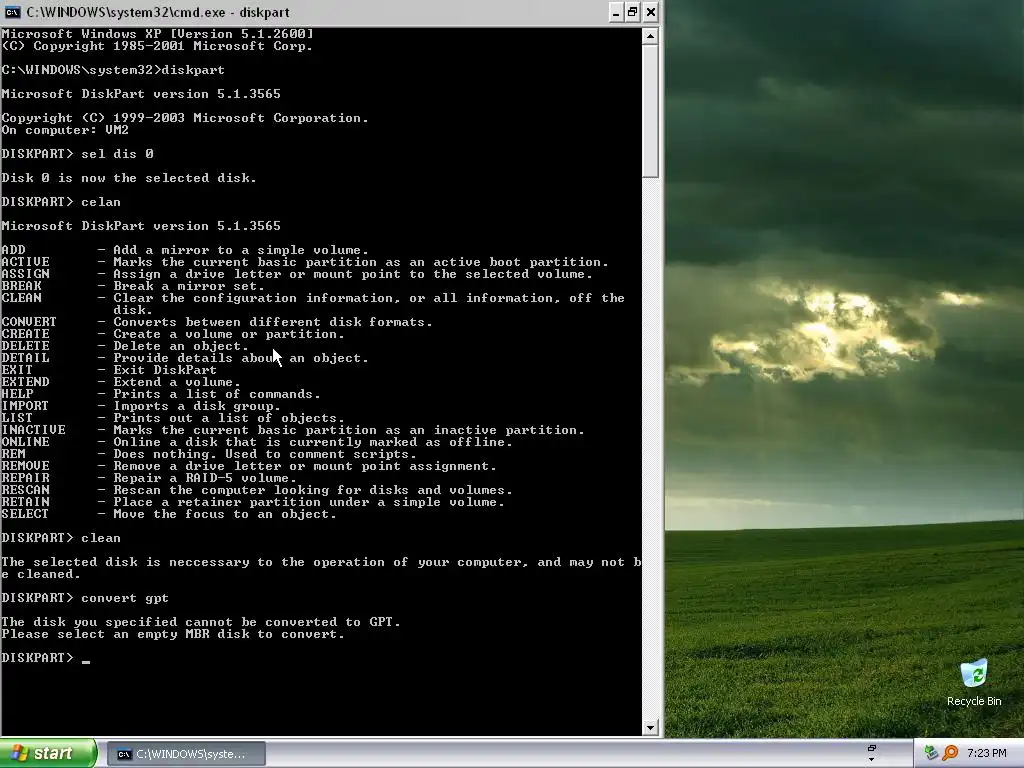Click the console scrollbar down arrow
This screenshot has width=1024, height=768.
pyautogui.click(x=650, y=728)
